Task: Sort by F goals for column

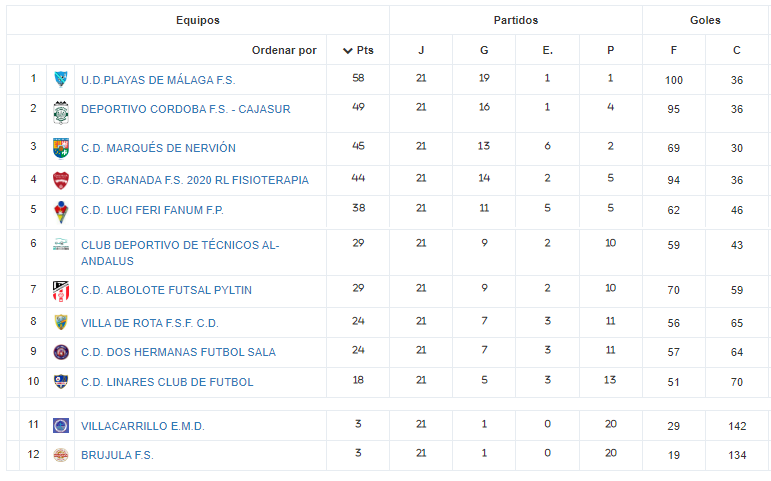Action: click(x=674, y=50)
